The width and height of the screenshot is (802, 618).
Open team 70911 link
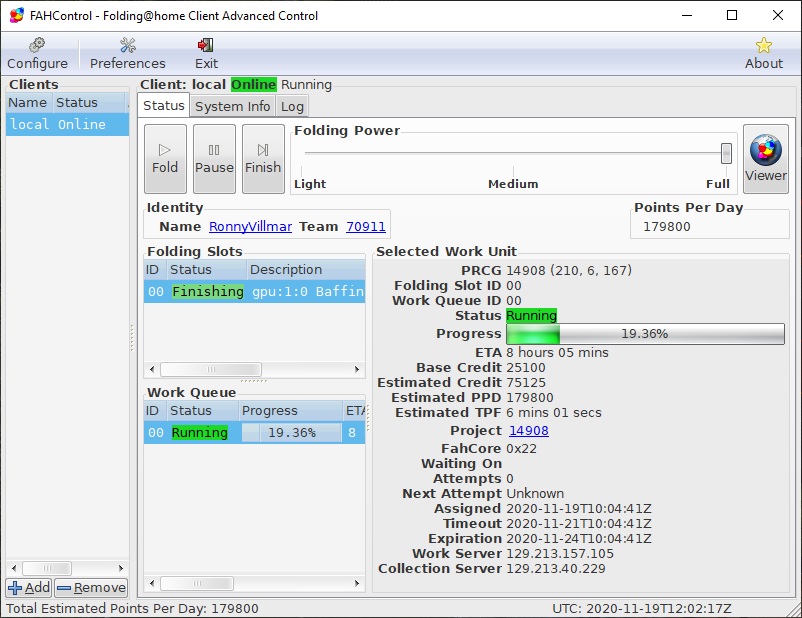pos(366,227)
